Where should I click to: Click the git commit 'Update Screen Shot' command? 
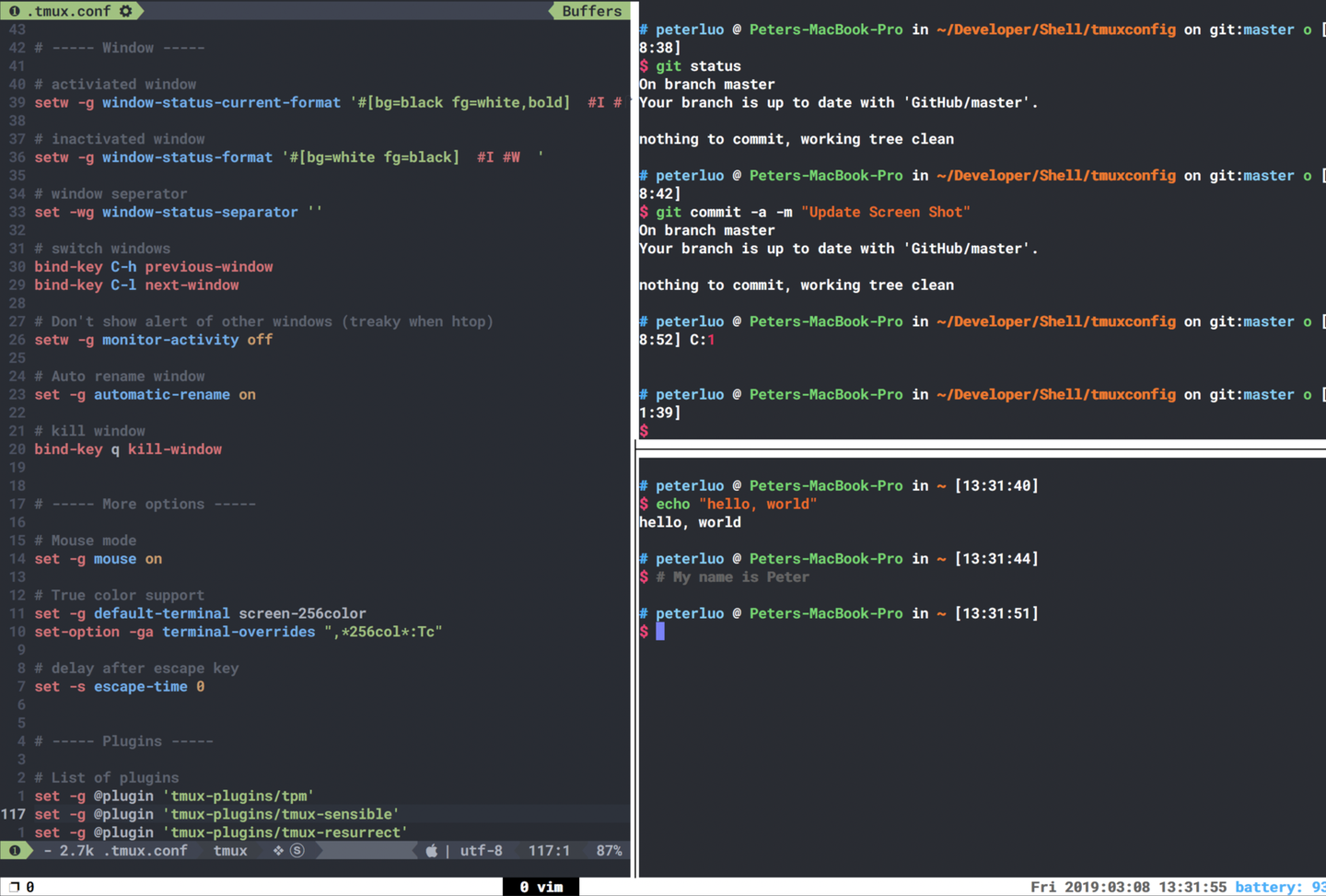tap(813, 212)
